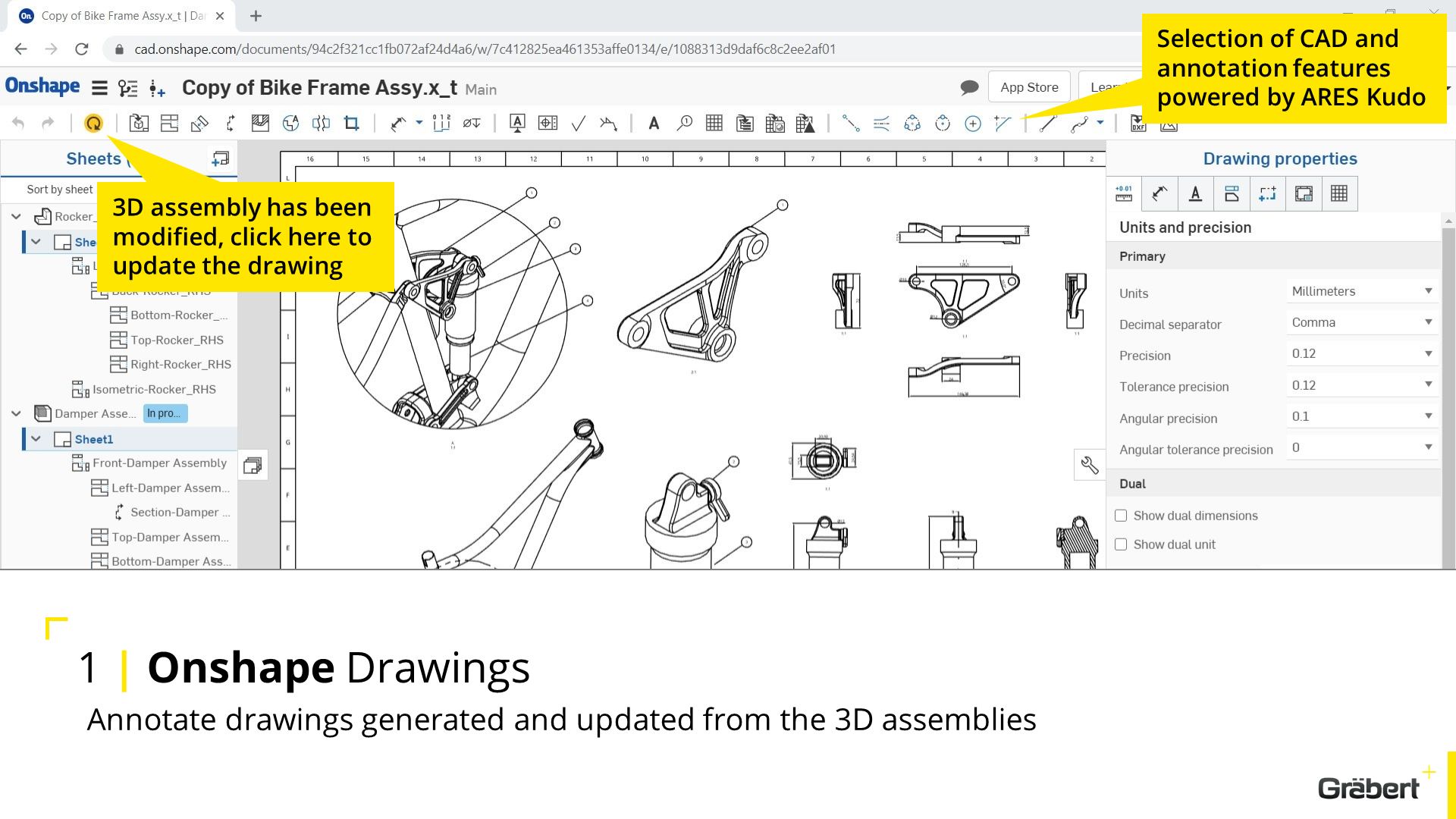Select Top-Rocker_RHS view in tree
The height and width of the screenshot is (819, 1456).
click(x=177, y=340)
